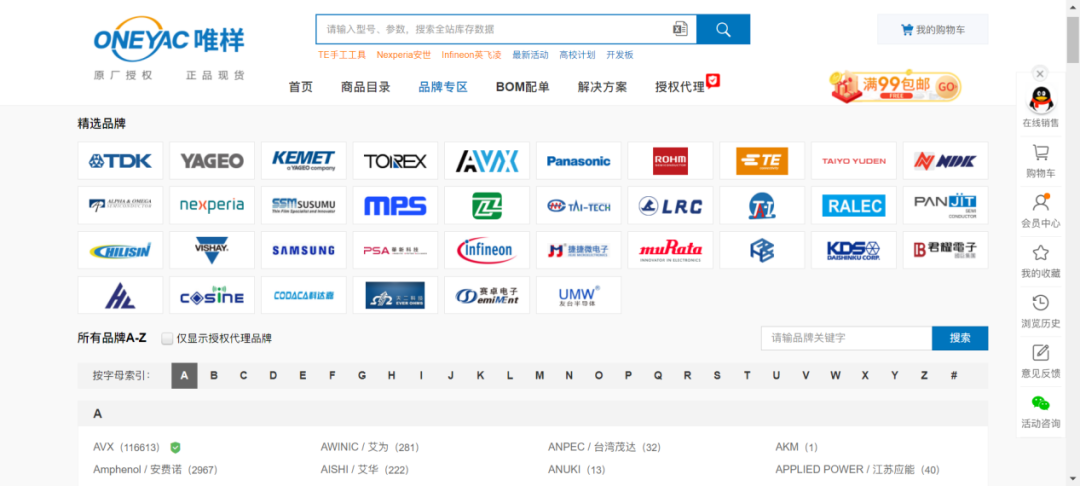Select the KDS Daishinku brand tile

(854, 250)
